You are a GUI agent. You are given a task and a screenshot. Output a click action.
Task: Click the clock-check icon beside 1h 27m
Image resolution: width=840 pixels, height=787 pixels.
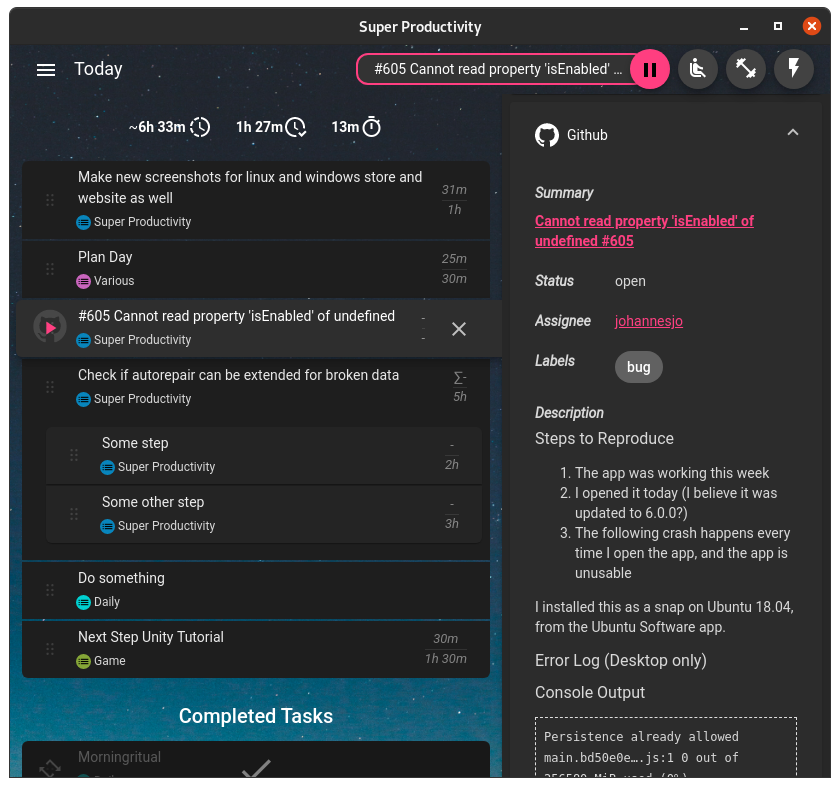click(x=296, y=127)
